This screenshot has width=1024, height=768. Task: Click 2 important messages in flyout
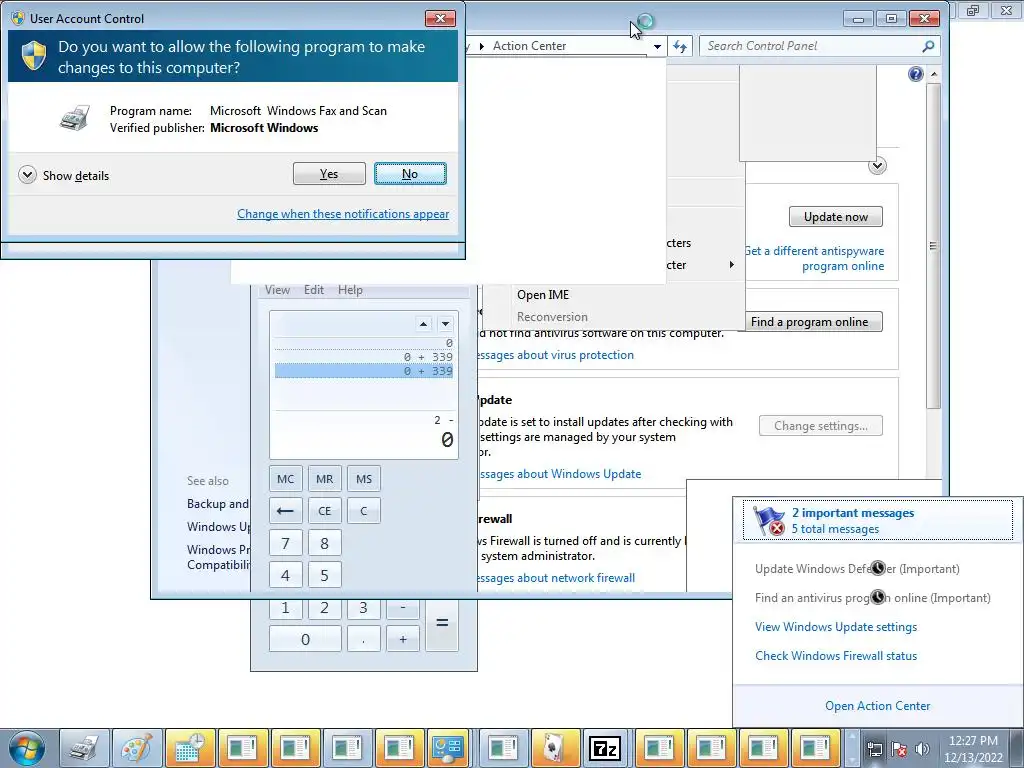click(852, 513)
